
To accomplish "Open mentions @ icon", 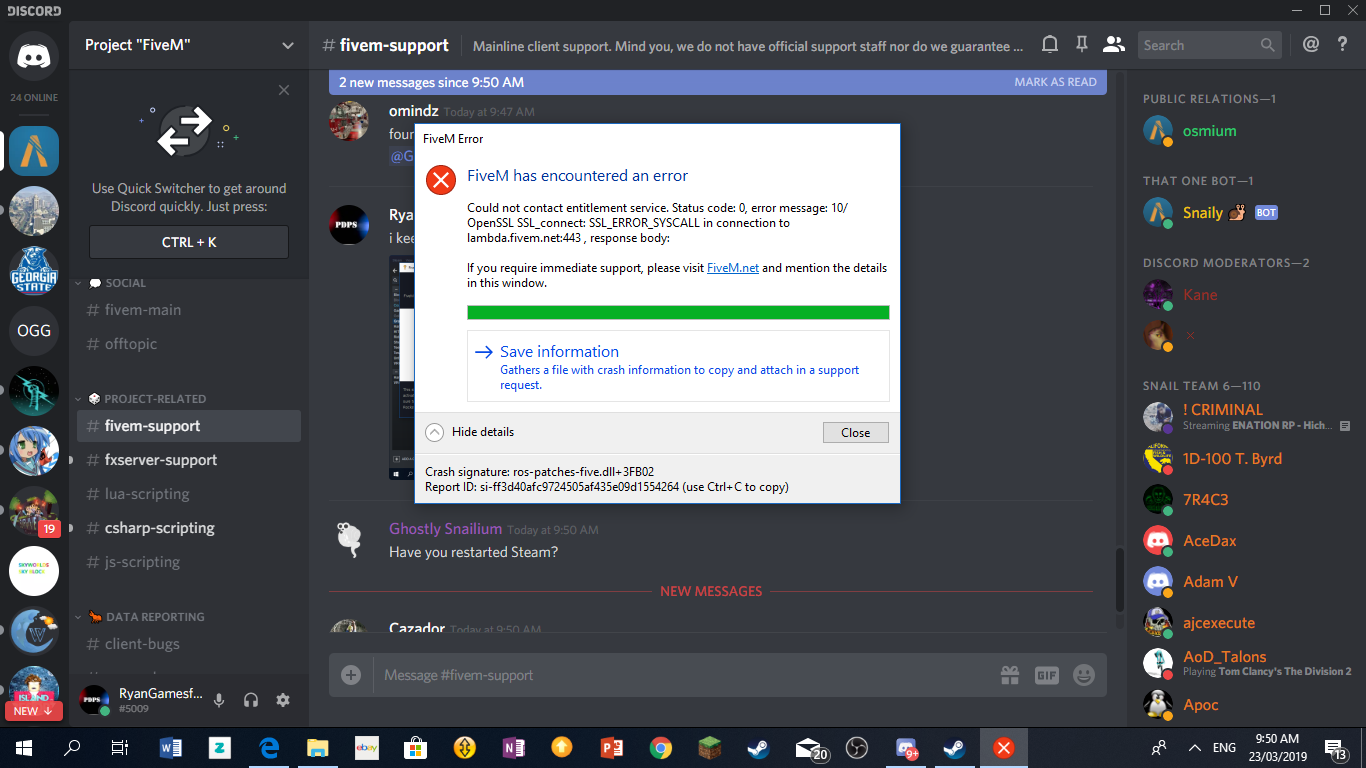I will (x=1311, y=44).
